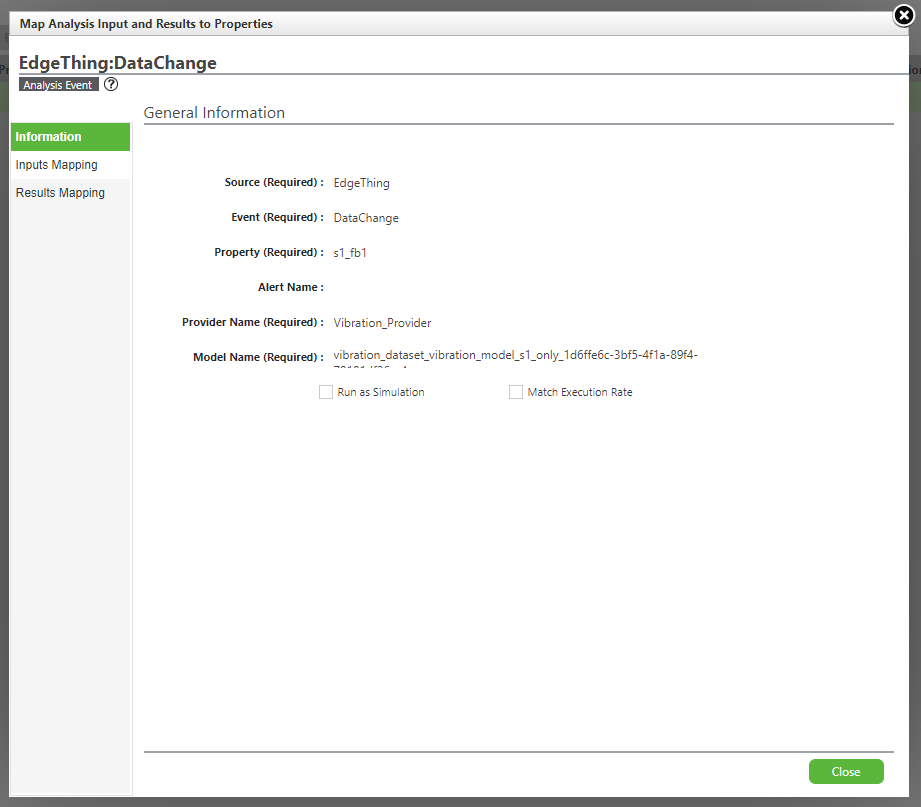Click the General Information section title
This screenshot has width=921, height=807.
(214, 113)
